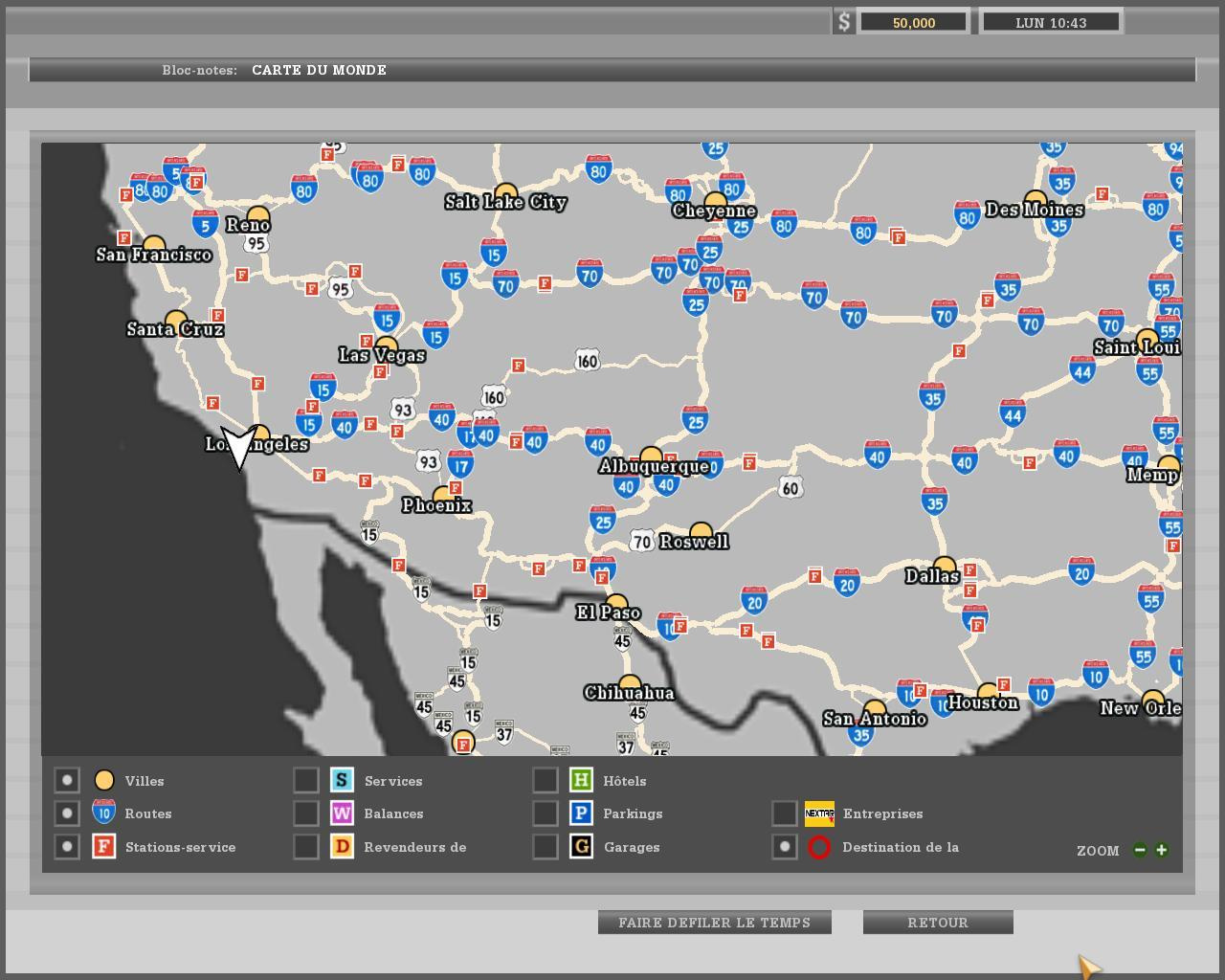Click the dollar sign money icon
This screenshot has height=980, width=1225.
pos(843,22)
